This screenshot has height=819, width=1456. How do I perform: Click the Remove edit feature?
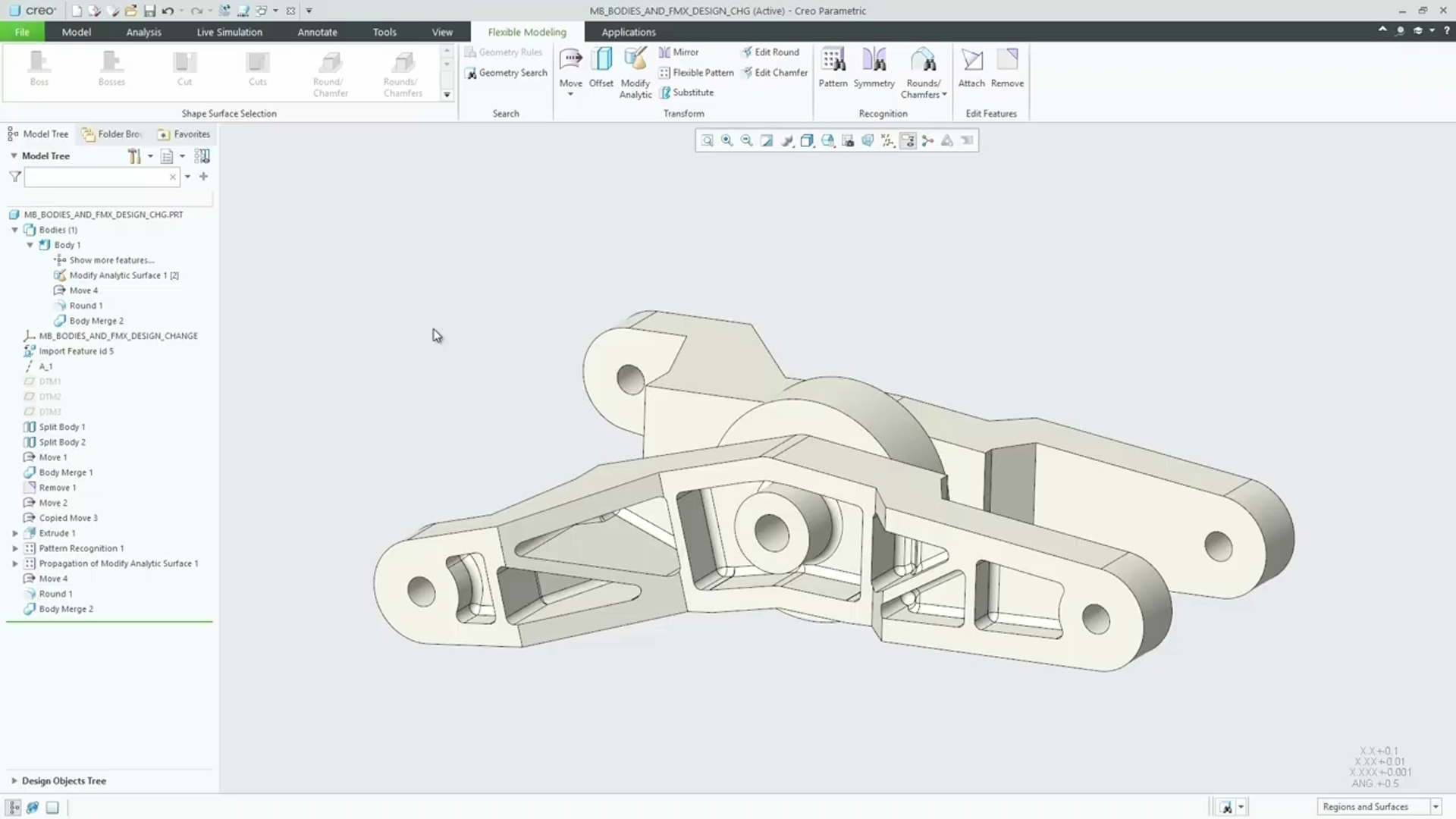coord(1007,67)
